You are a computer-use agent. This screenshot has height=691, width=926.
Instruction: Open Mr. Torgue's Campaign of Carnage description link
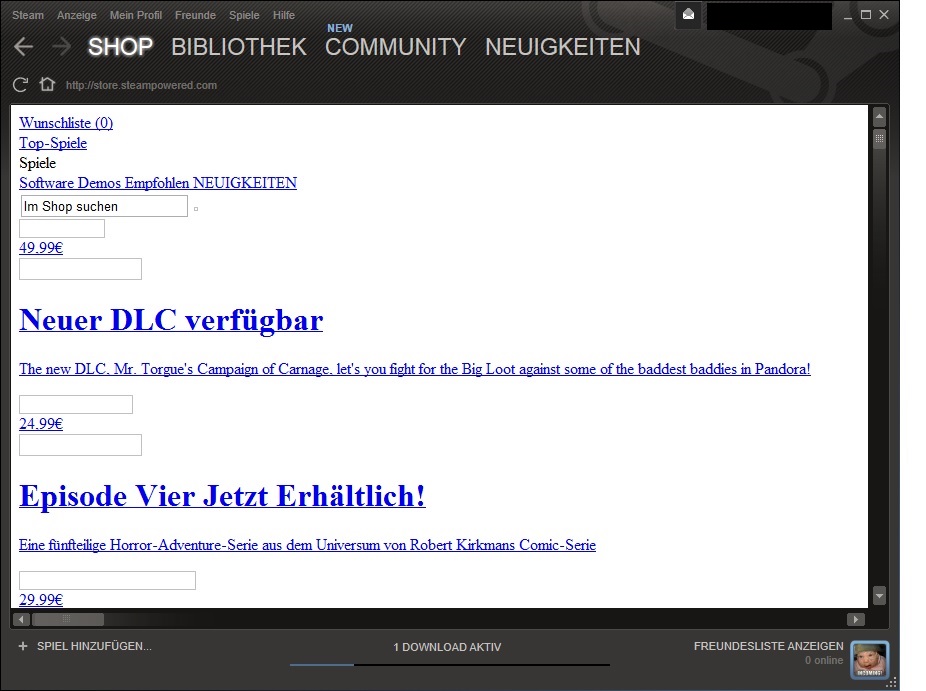[x=415, y=369]
